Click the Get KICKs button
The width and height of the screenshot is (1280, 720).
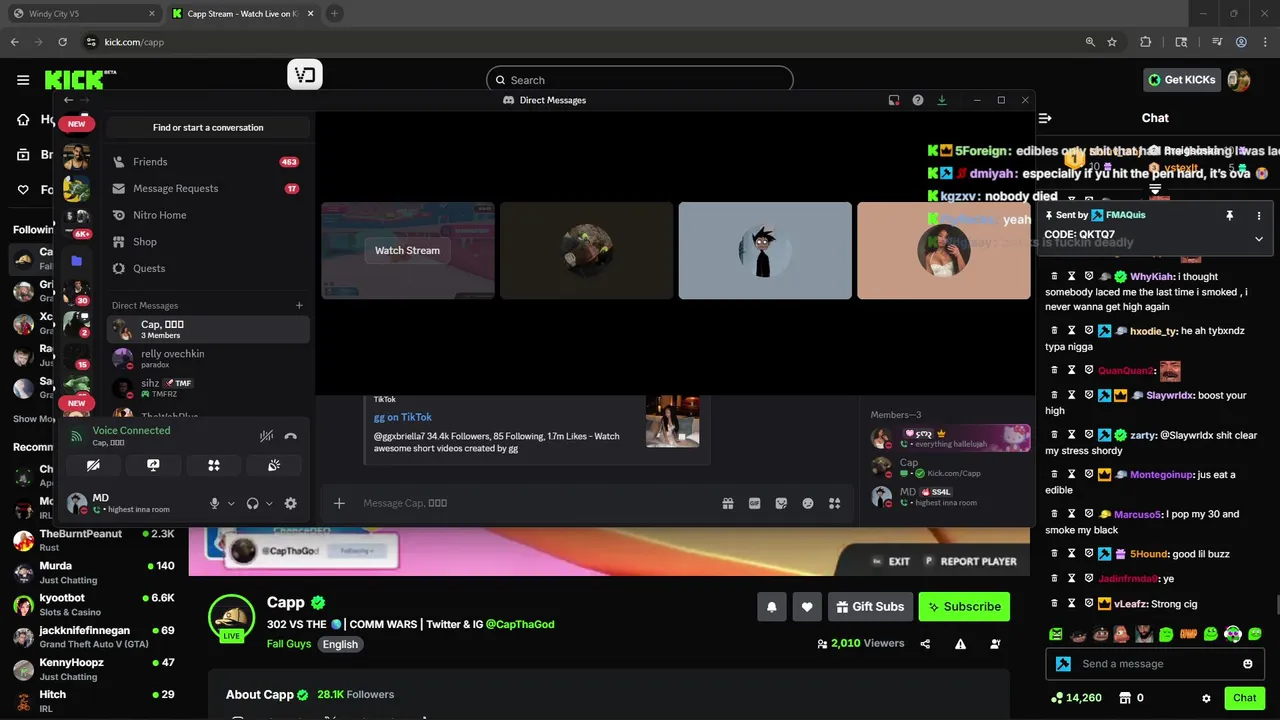[x=1182, y=80]
